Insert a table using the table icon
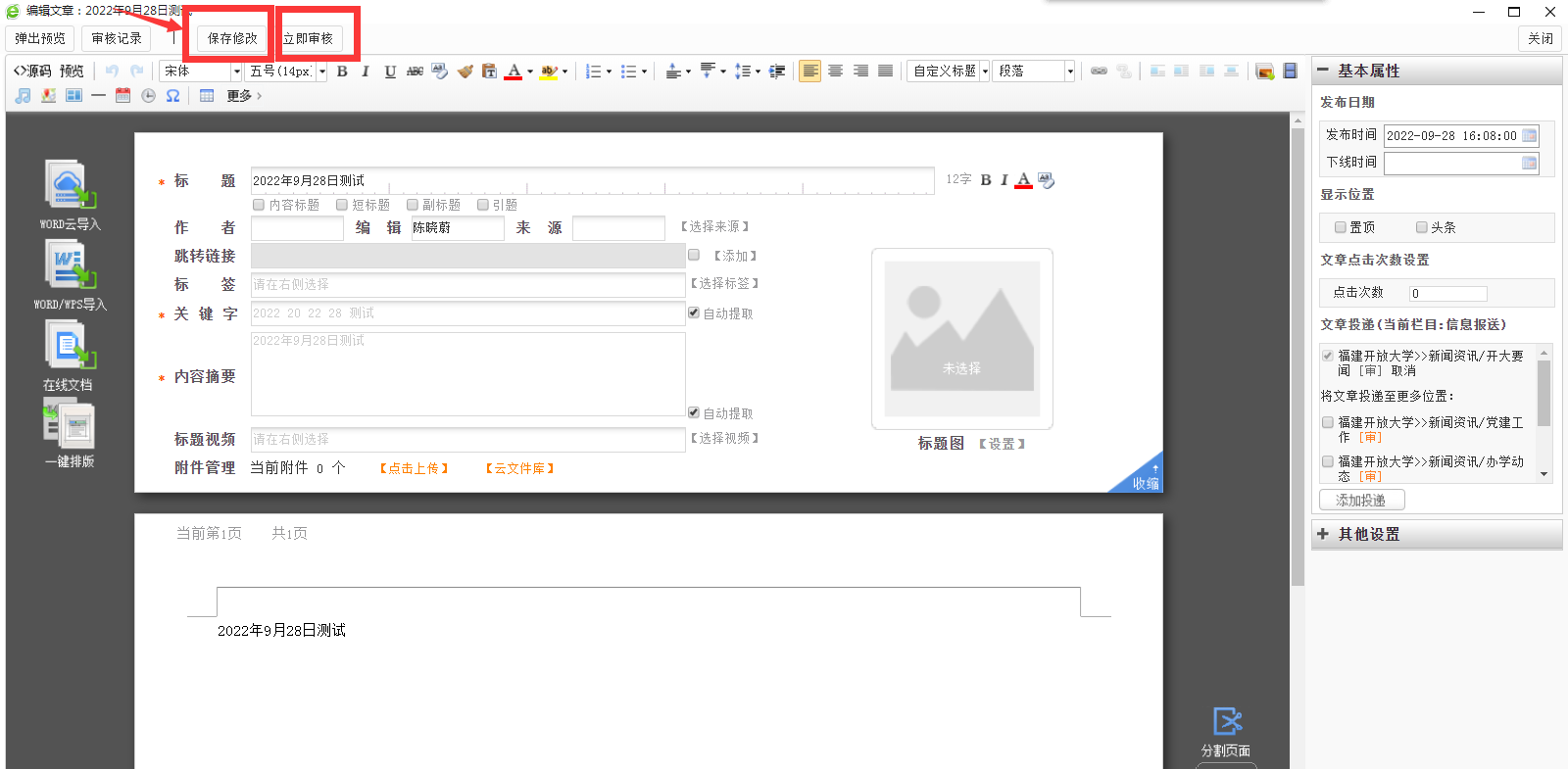 (x=207, y=96)
